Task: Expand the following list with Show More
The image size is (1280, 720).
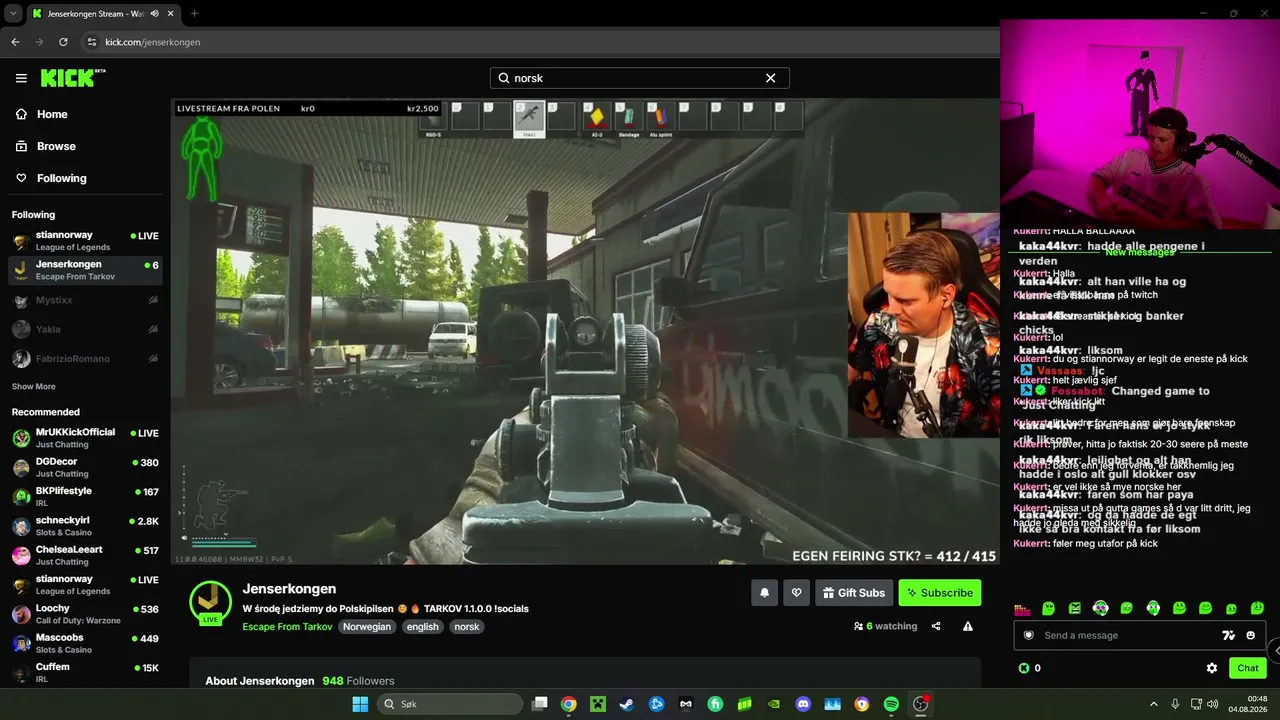Action: pos(34,386)
